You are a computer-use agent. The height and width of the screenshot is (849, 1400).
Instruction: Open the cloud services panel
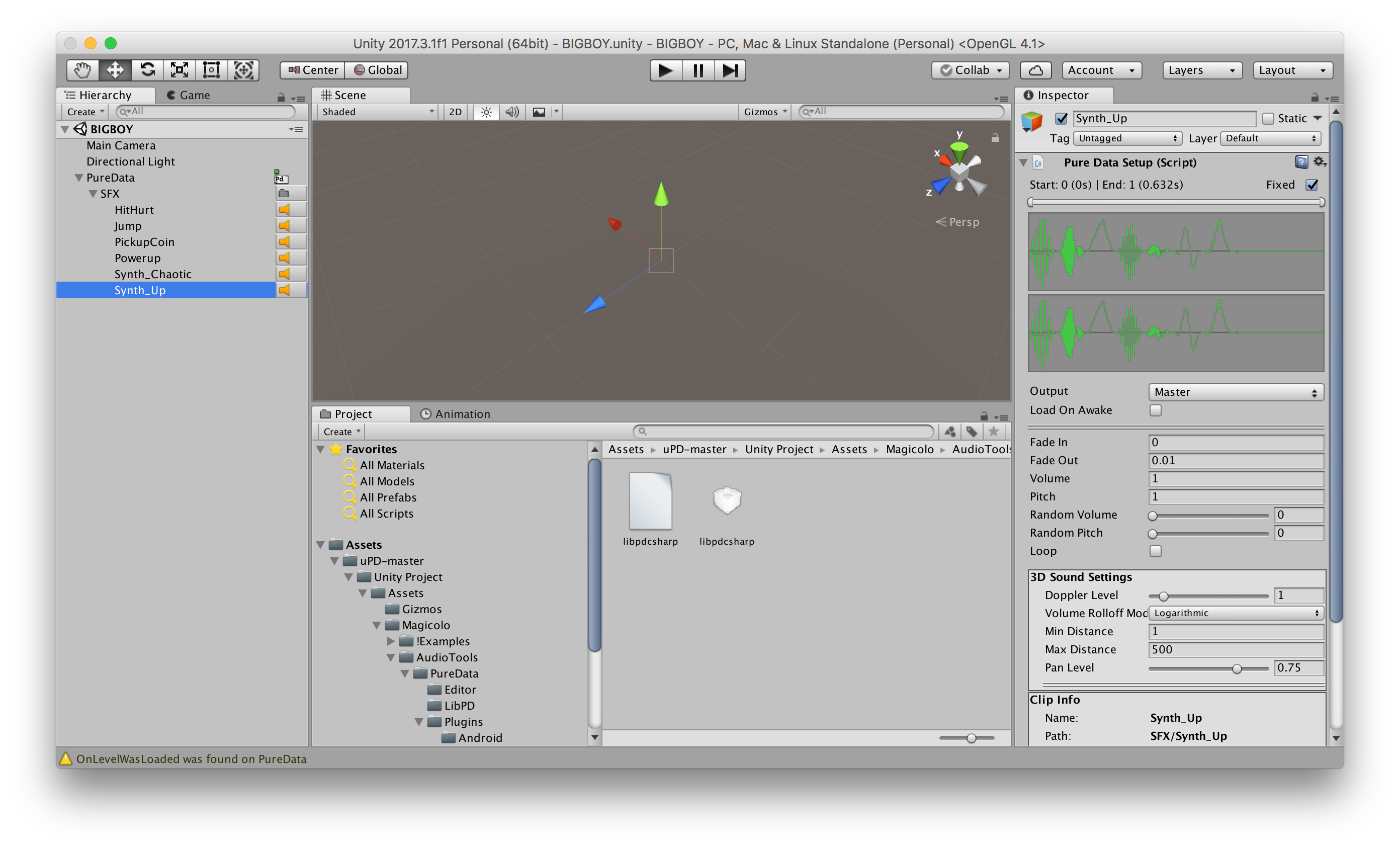(1035, 70)
